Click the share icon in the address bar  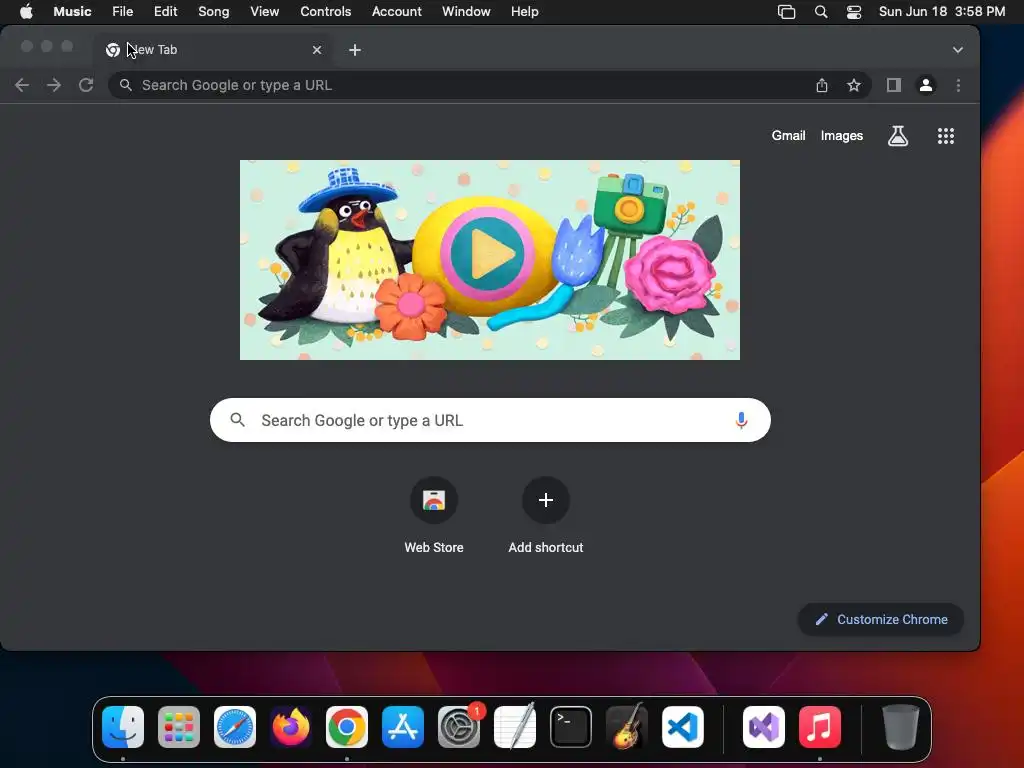pos(822,85)
